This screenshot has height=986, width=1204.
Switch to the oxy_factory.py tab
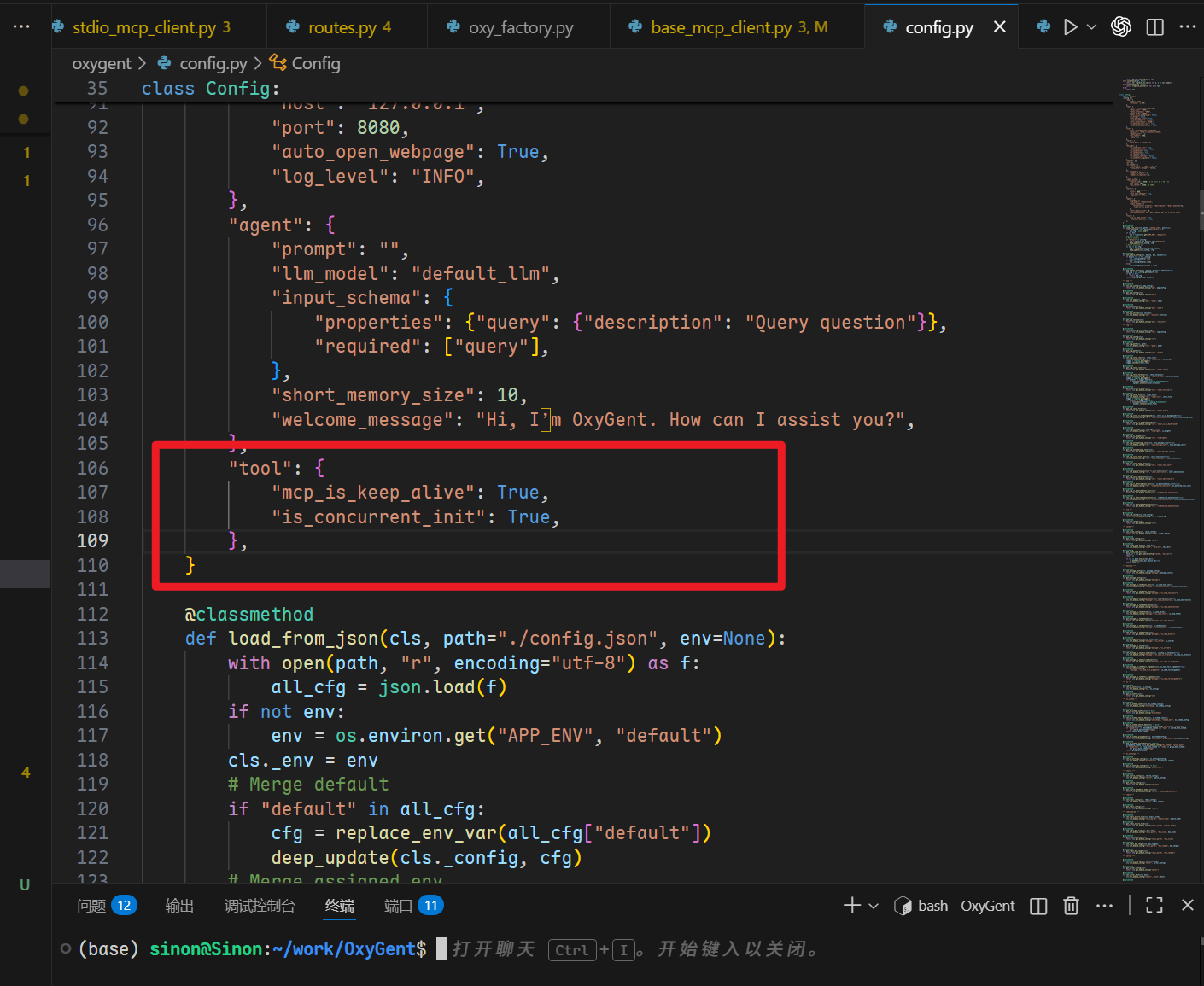click(x=520, y=27)
